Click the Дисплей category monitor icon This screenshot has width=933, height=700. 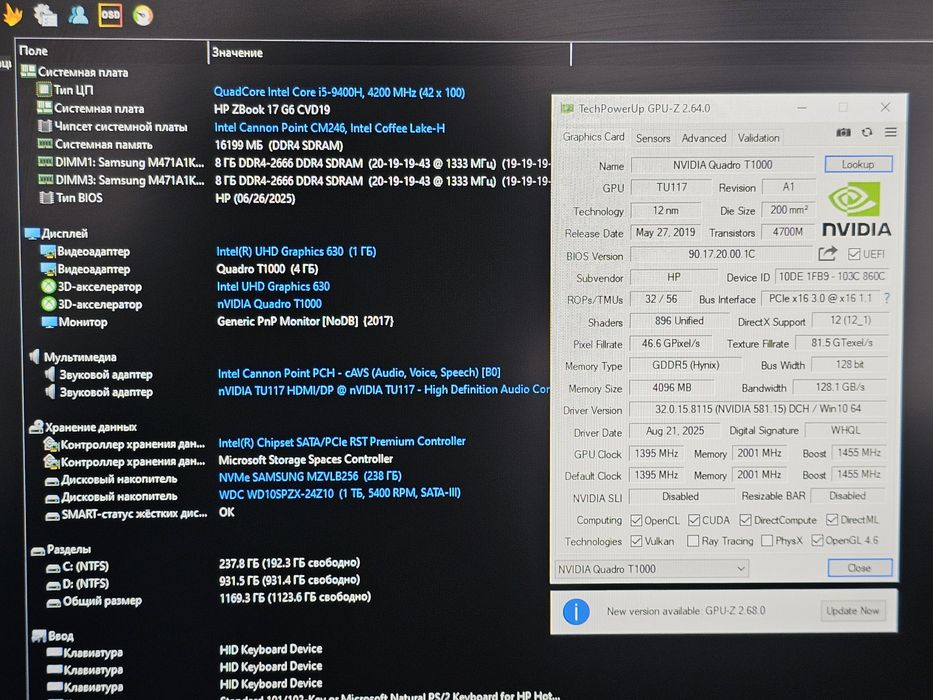tap(32, 233)
